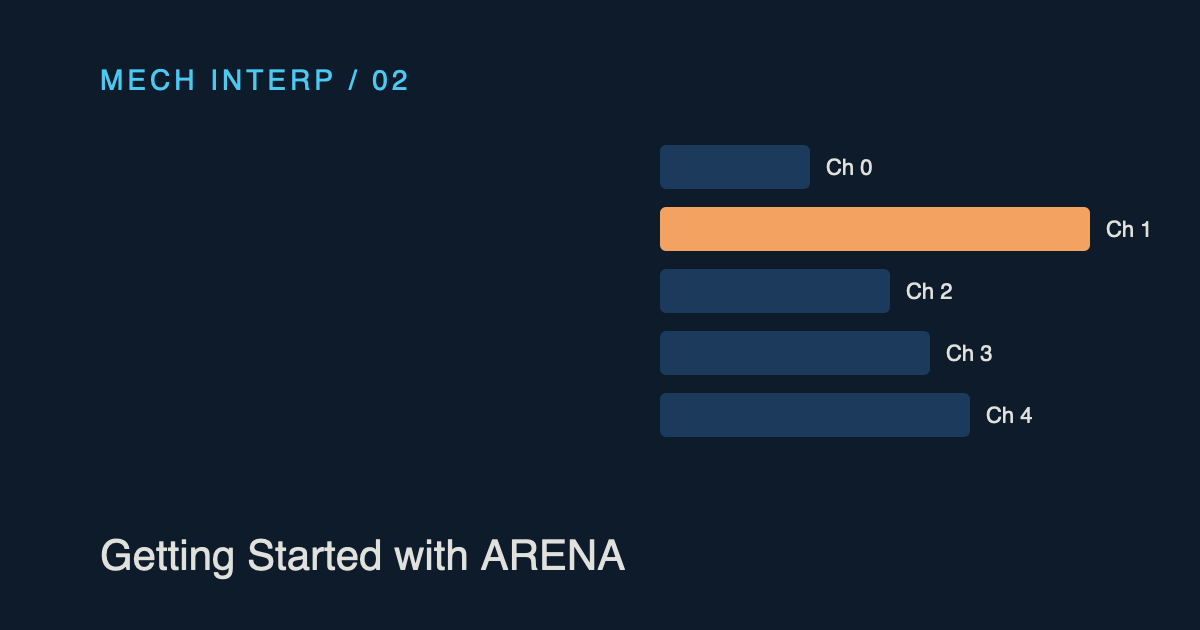Select the Ch 3 label text
This screenshot has width=1200, height=630.
(x=969, y=354)
